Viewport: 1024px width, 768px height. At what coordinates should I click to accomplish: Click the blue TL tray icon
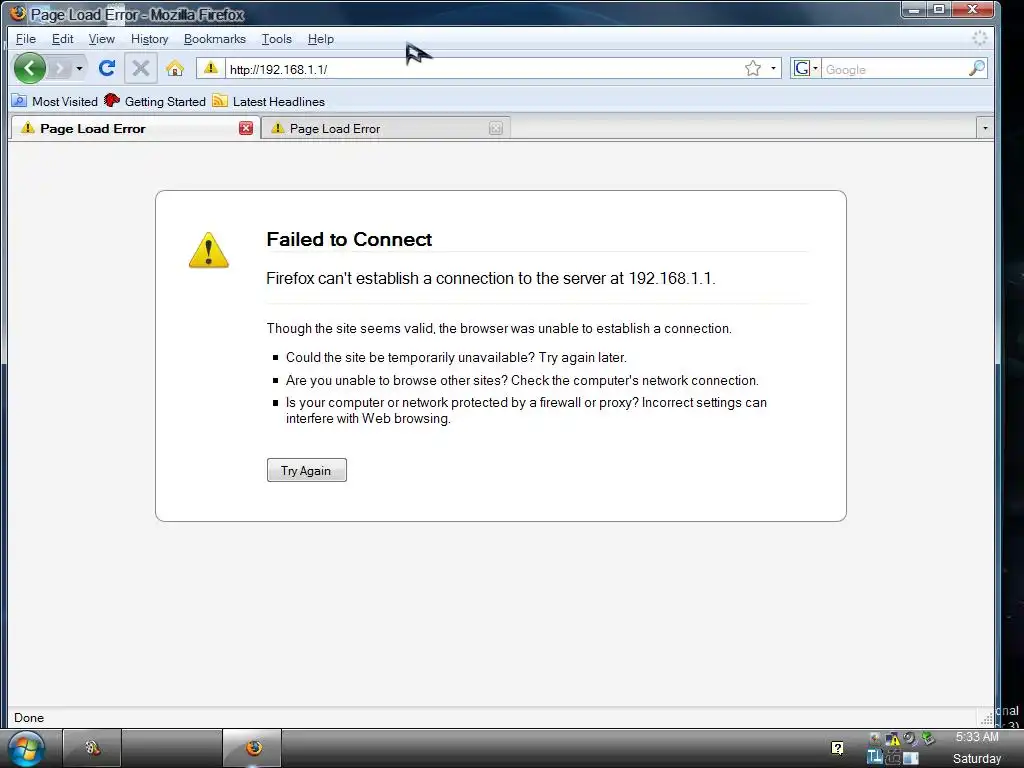click(x=874, y=757)
